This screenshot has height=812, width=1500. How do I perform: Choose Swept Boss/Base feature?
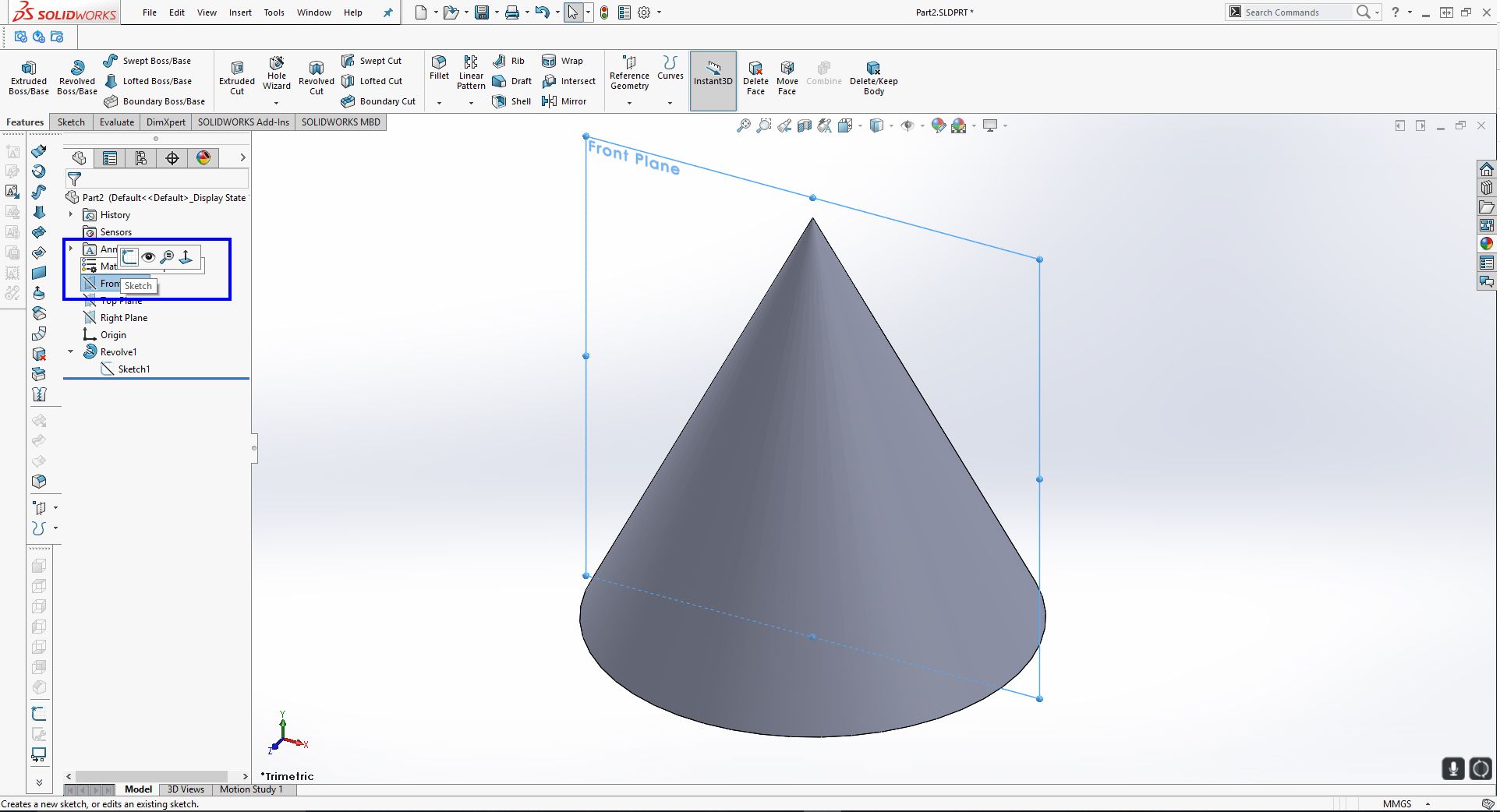pos(147,61)
